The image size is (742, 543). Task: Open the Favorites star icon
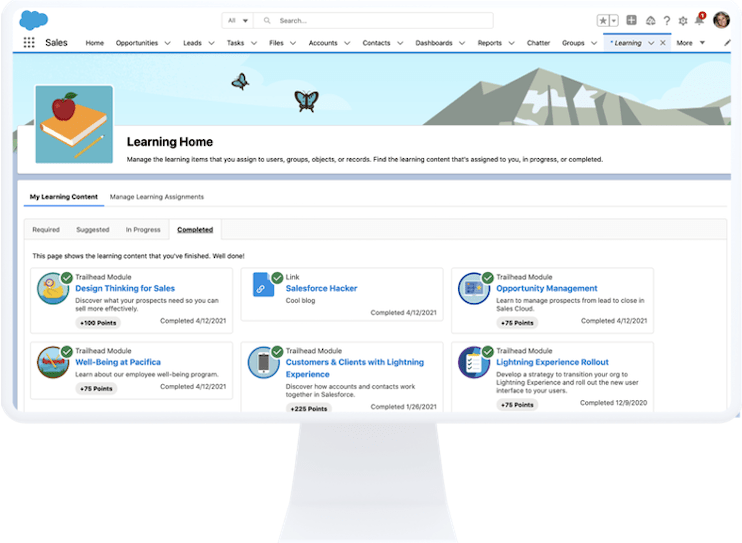click(x=603, y=20)
